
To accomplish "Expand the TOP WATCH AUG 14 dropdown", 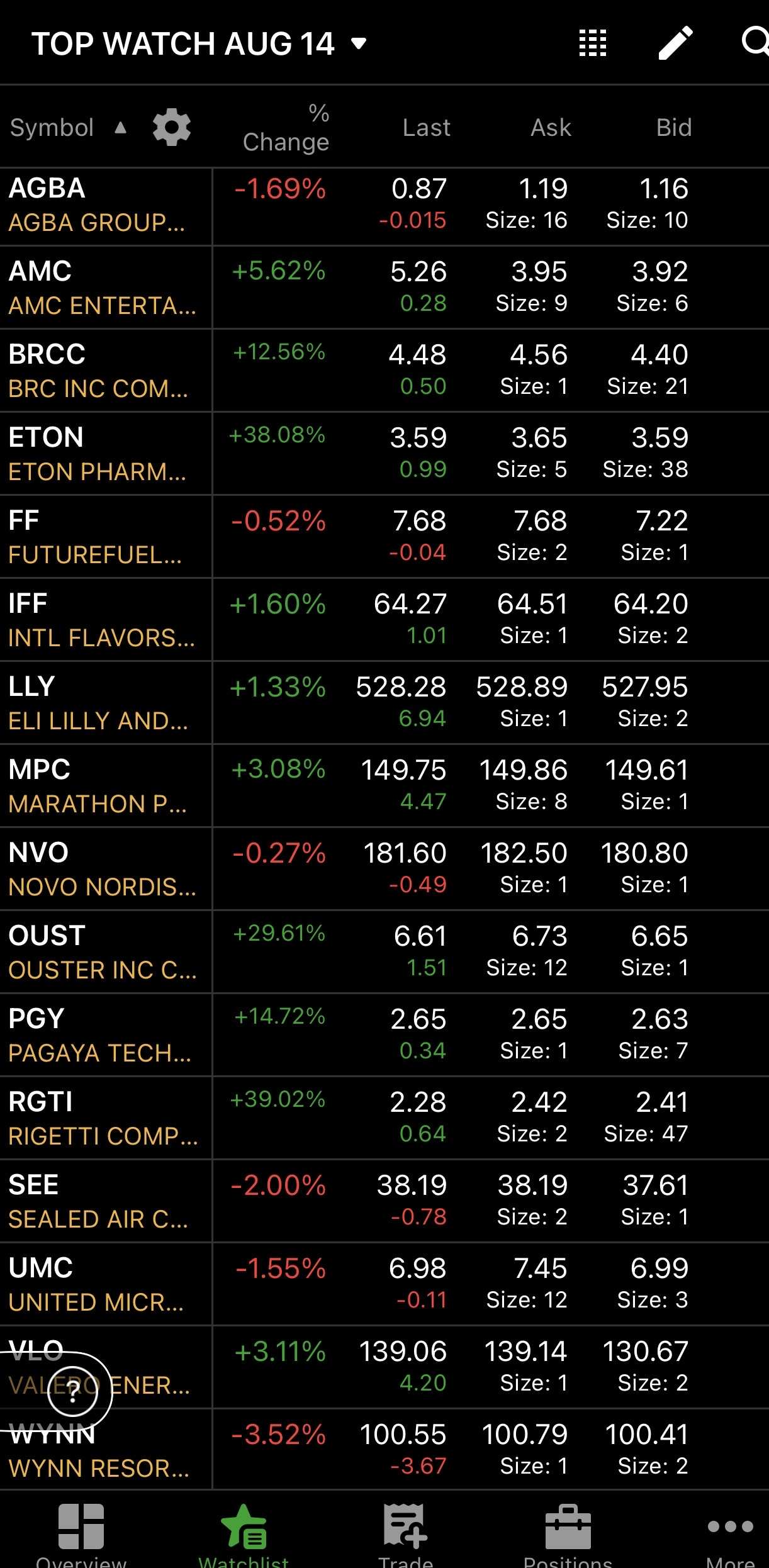I will pyautogui.click(x=359, y=43).
